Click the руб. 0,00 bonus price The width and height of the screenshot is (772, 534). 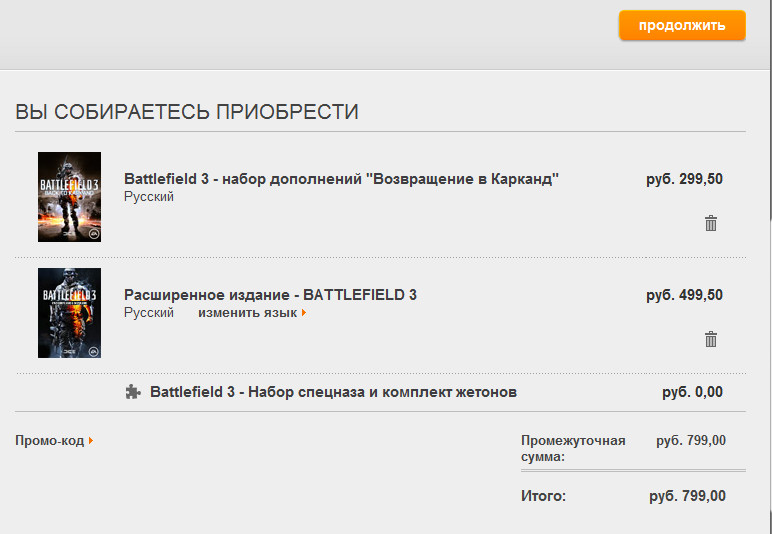[x=692, y=392]
